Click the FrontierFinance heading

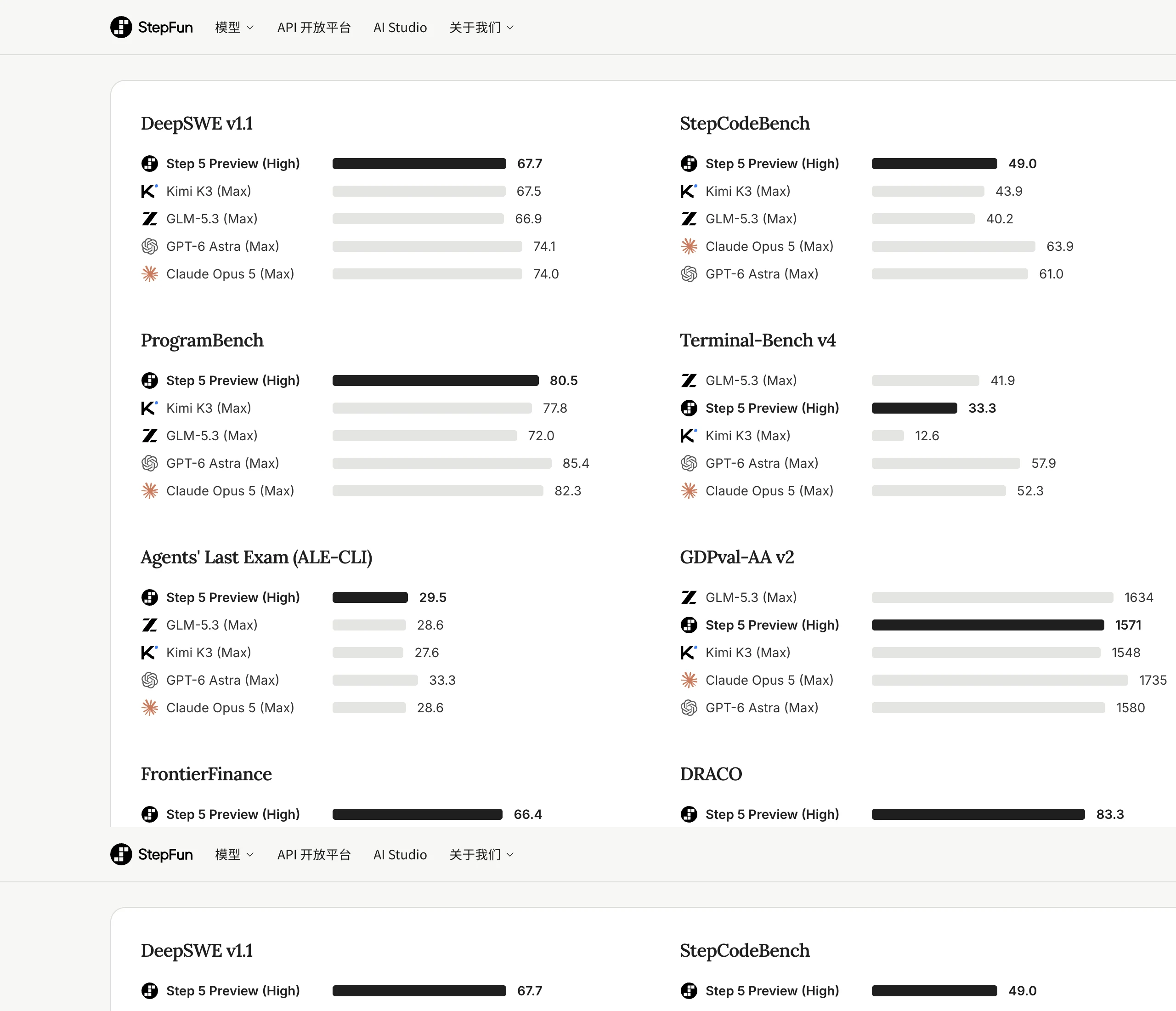coord(206,774)
